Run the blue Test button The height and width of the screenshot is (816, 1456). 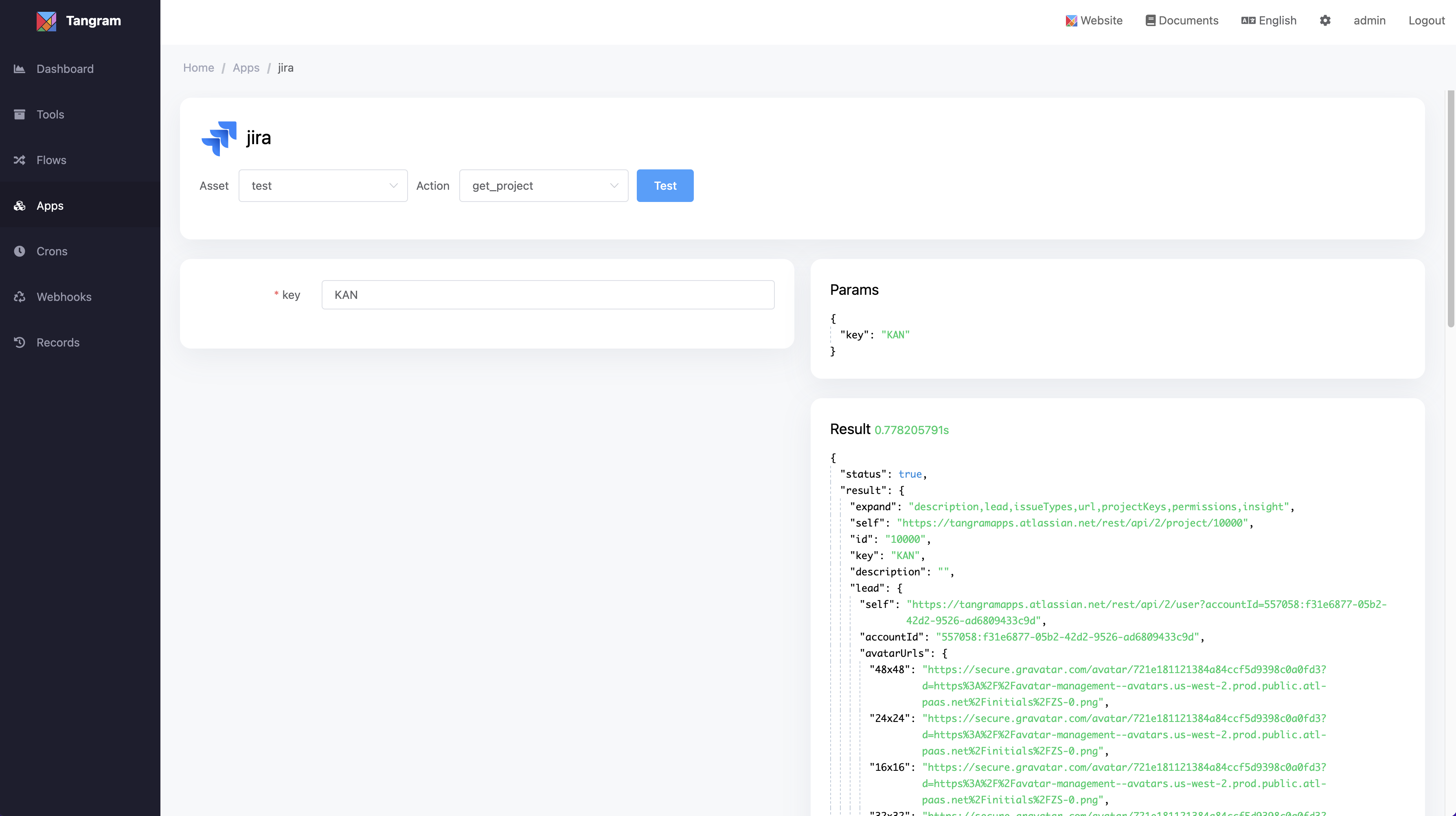coord(665,186)
